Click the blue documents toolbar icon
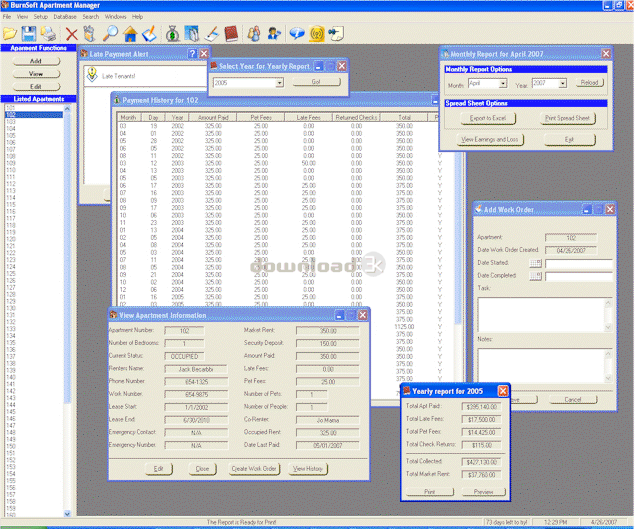The height and width of the screenshot is (529, 637). [192, 34]
